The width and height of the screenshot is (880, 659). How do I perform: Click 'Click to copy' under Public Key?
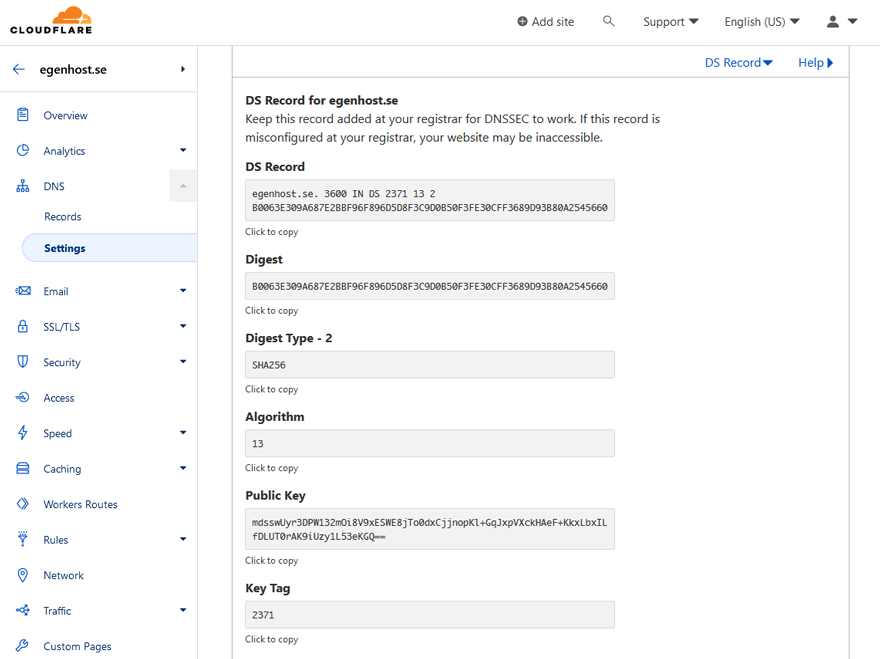pos(272,560)
